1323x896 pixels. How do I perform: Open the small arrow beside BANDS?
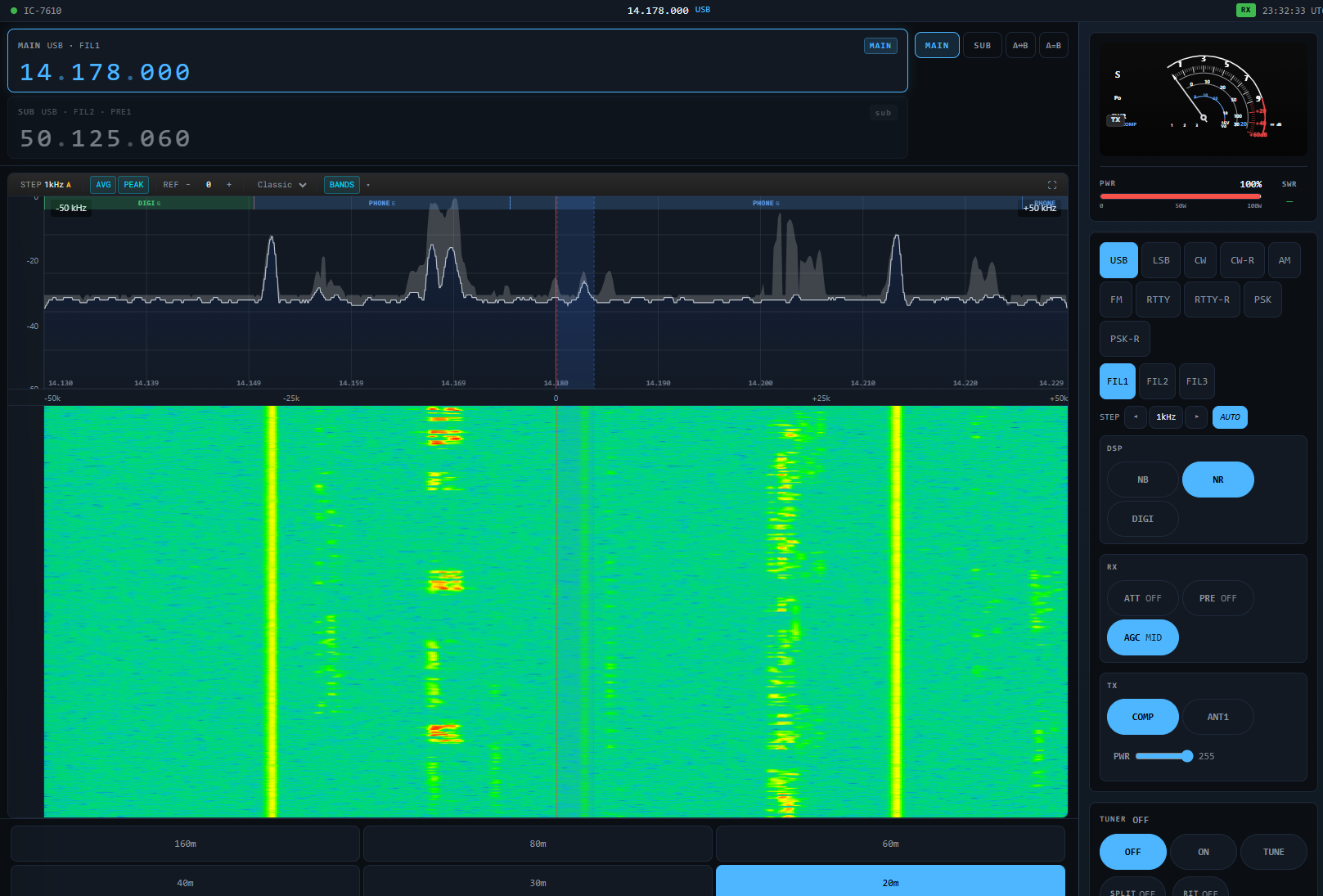pos(368,185)
